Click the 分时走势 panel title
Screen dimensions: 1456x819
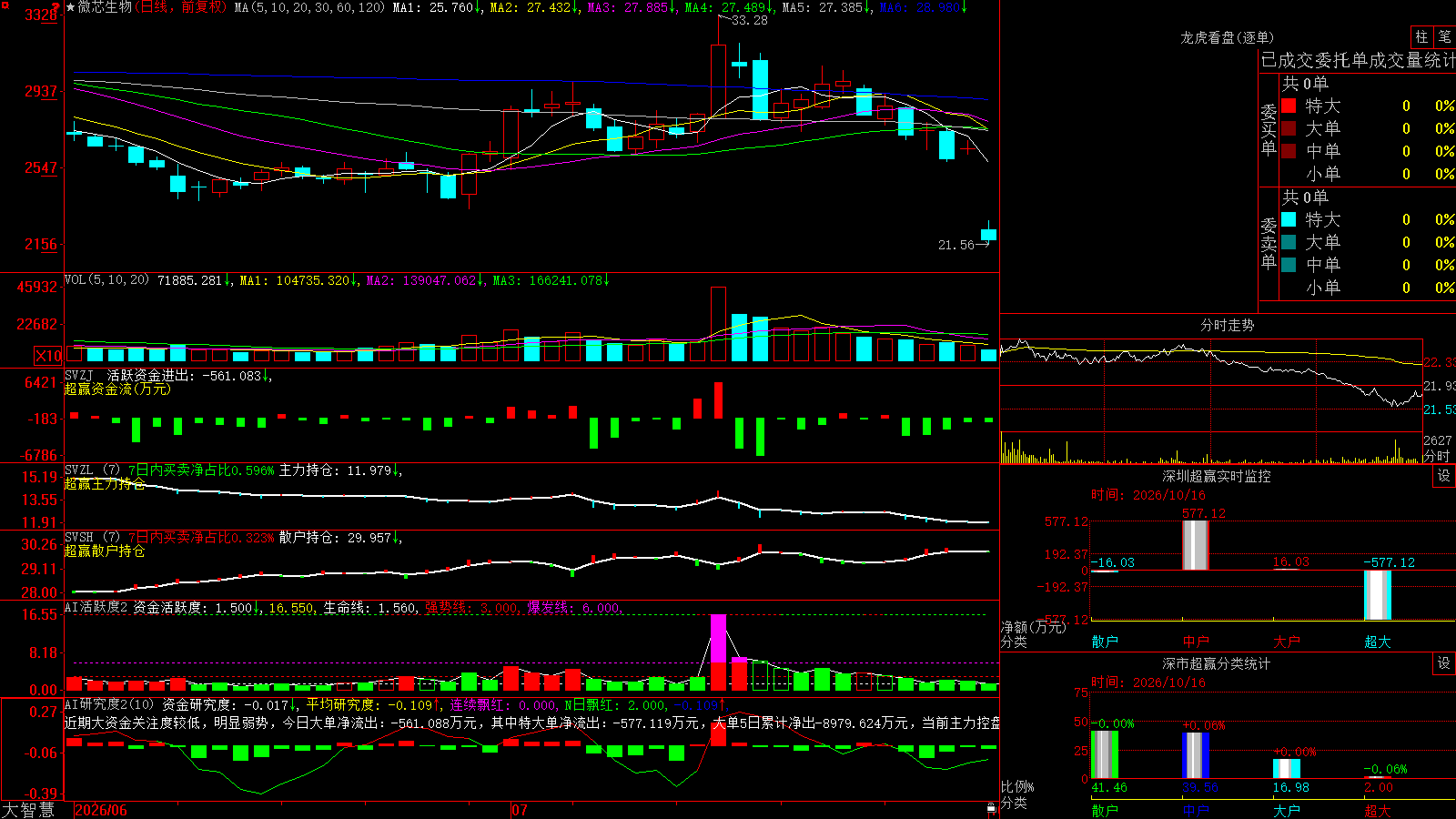1227,325
